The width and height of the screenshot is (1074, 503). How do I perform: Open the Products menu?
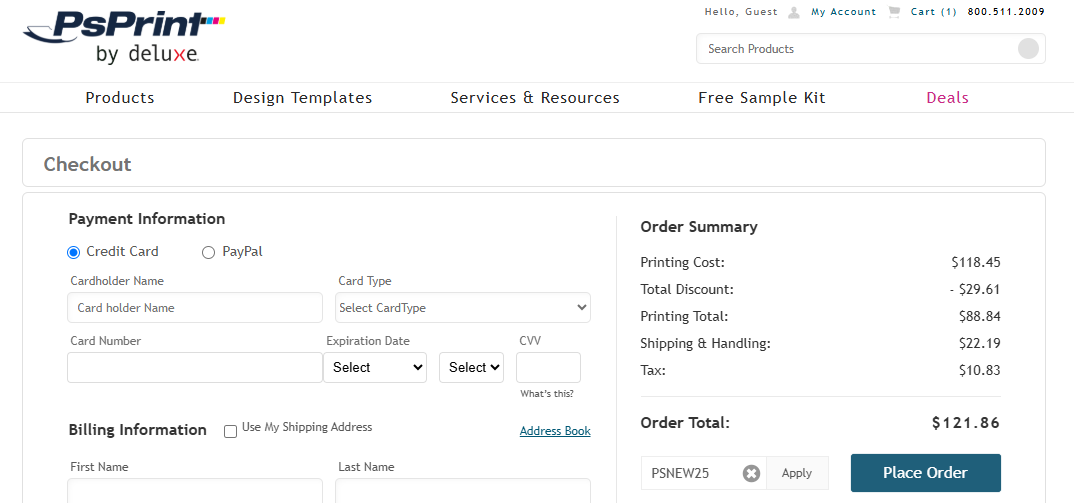click(120, 98)
